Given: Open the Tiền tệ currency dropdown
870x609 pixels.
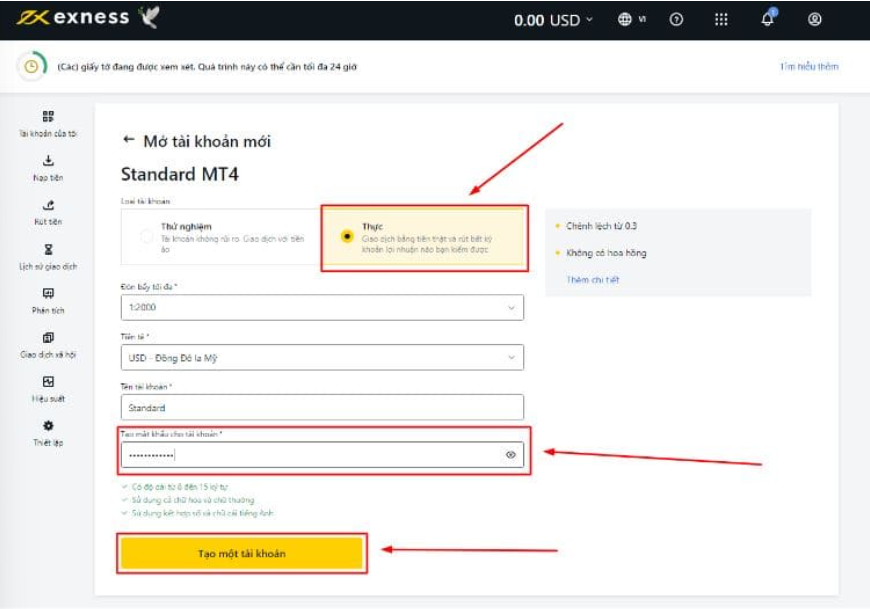Looking at the screenshot, I should click(321, 357).
